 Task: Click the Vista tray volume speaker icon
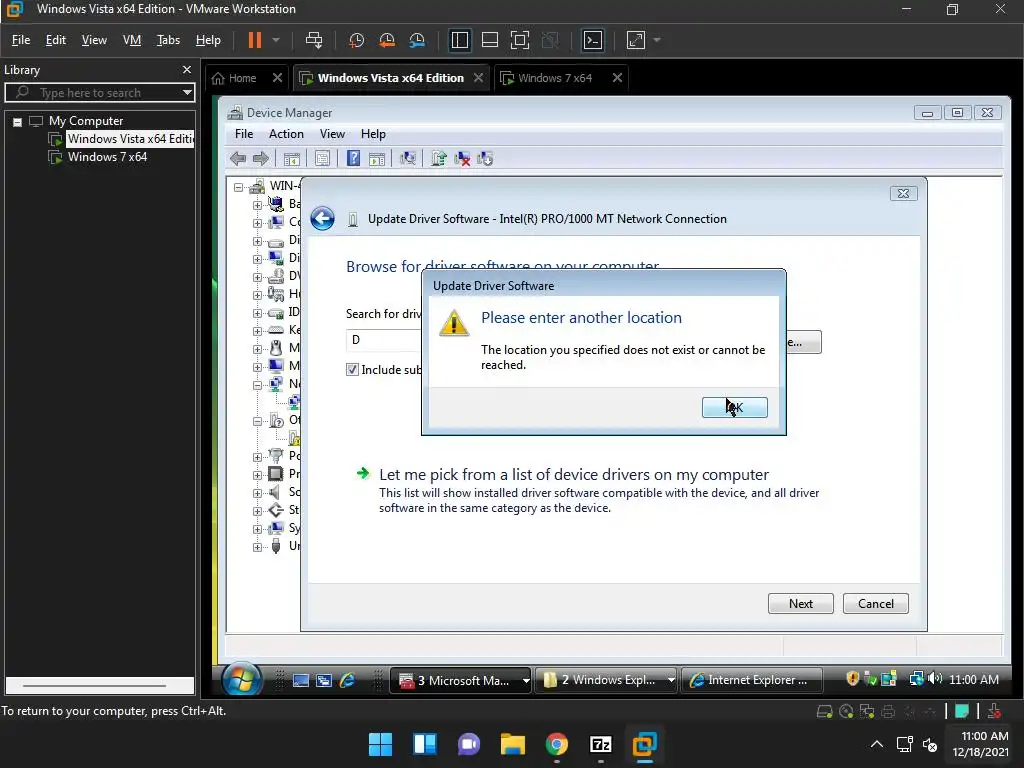click(935, 679)
